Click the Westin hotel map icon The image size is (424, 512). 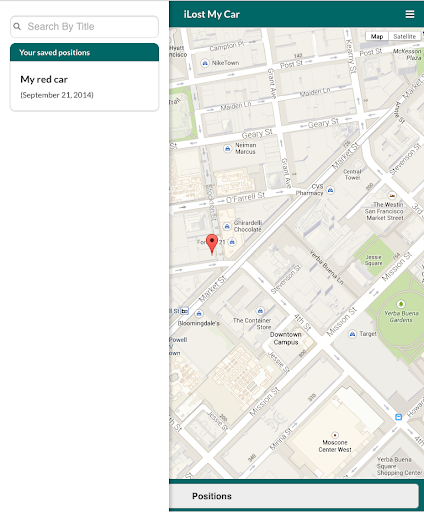pyautogui.click(x=392, y=195)
